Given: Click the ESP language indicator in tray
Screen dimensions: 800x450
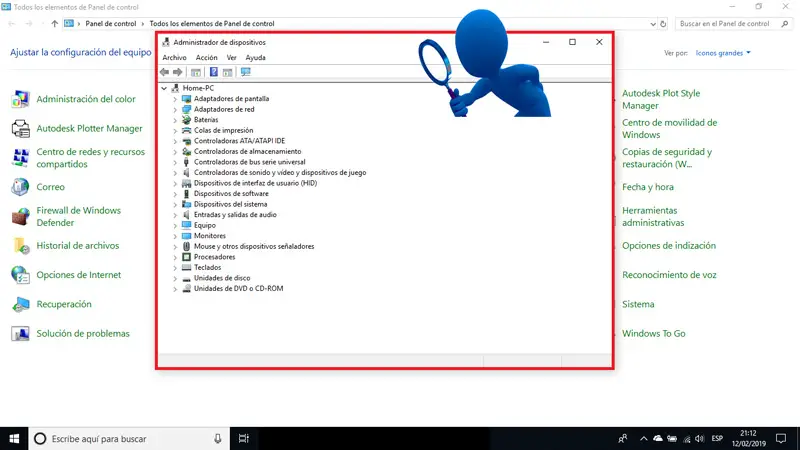Looking at the screenshot, I should click(717, 439).
